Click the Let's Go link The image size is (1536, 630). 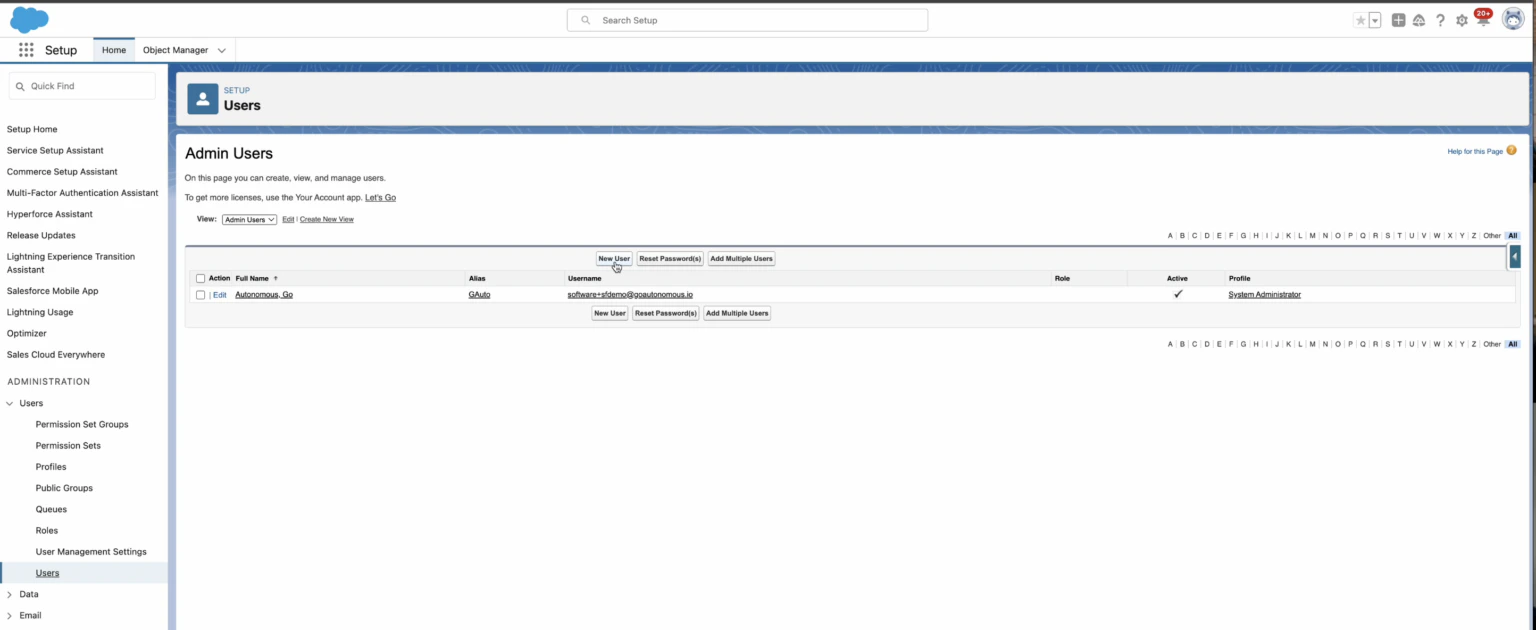tap(380, 197)
